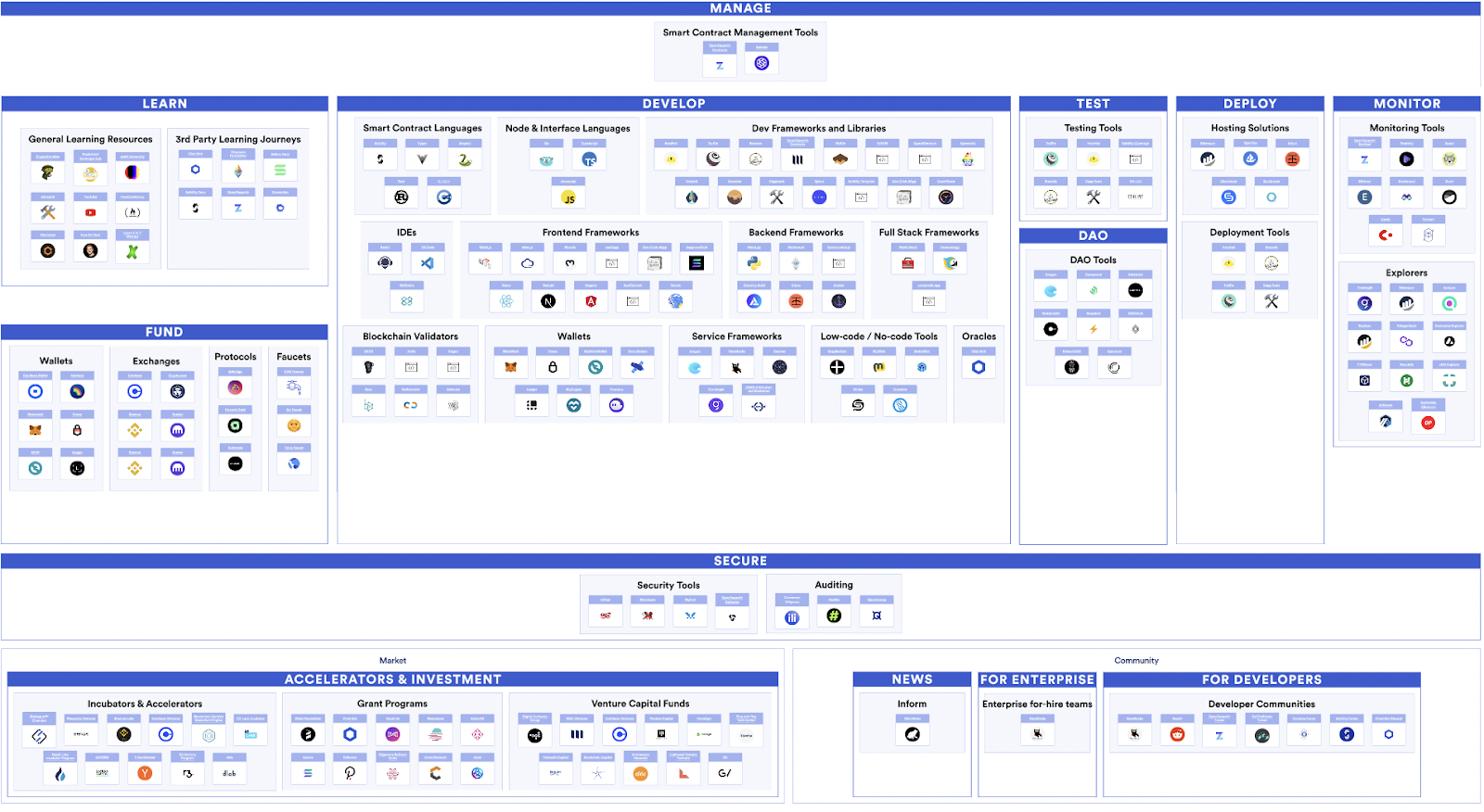Select the Blockchain Validators label
Image resolution: width=1484 pixels, height=812 pixels.
(x=410, y=336)
